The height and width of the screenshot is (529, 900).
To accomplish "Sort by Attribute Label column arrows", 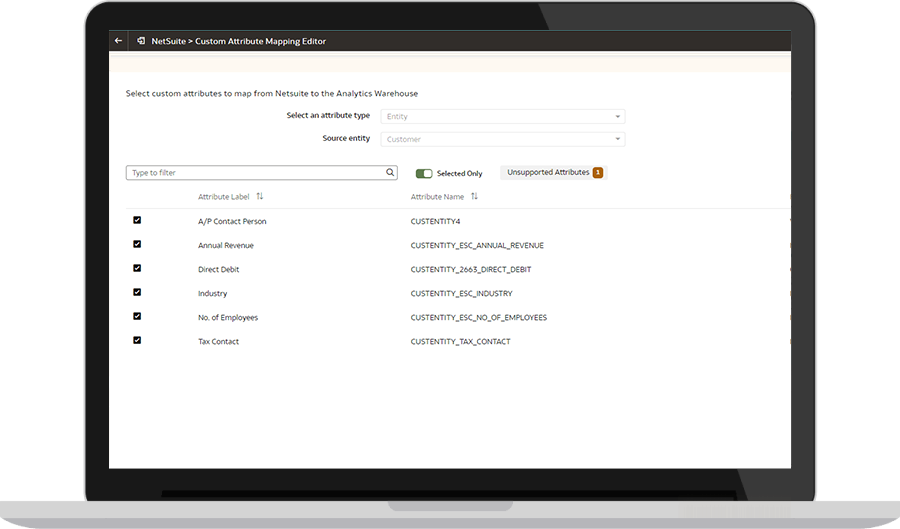I will 260,197.
